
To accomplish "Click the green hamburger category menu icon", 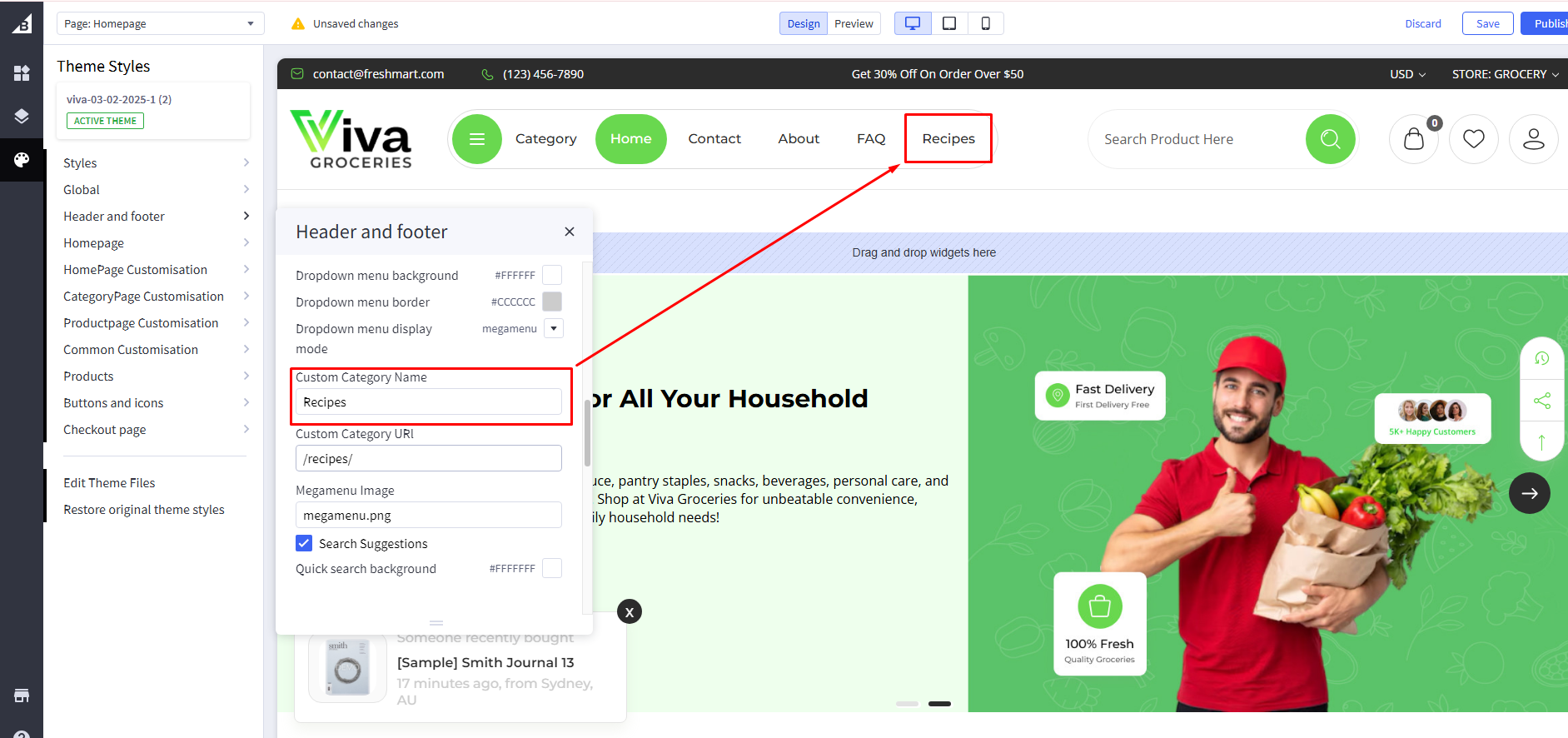I will [x=477, y=139].
